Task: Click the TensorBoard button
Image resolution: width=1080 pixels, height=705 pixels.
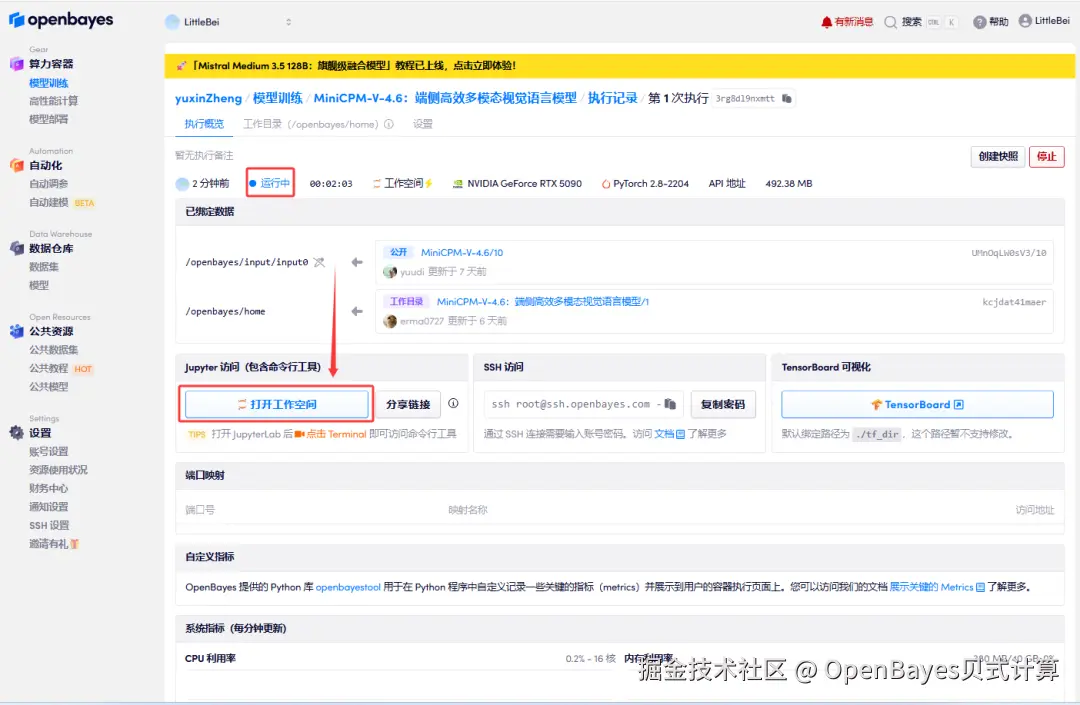Action: [x=917, y=404]
